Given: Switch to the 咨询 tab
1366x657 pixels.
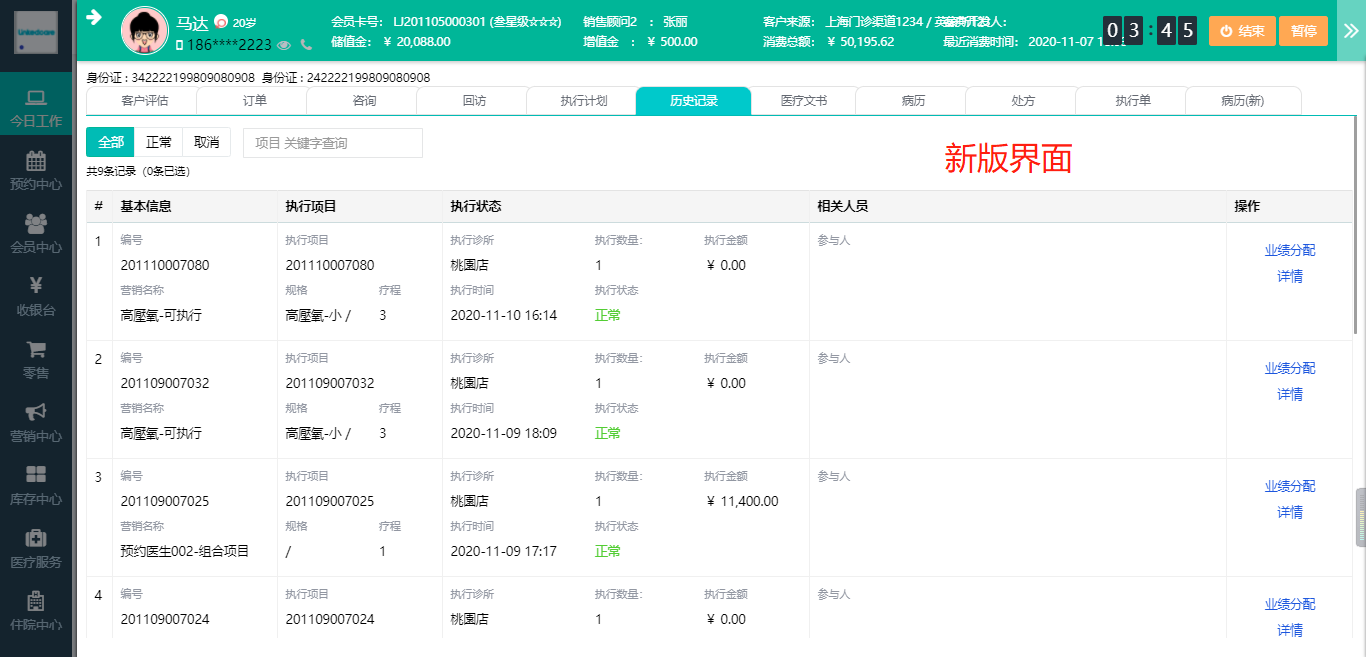Looking at the screenshot, I should point(364,101).
